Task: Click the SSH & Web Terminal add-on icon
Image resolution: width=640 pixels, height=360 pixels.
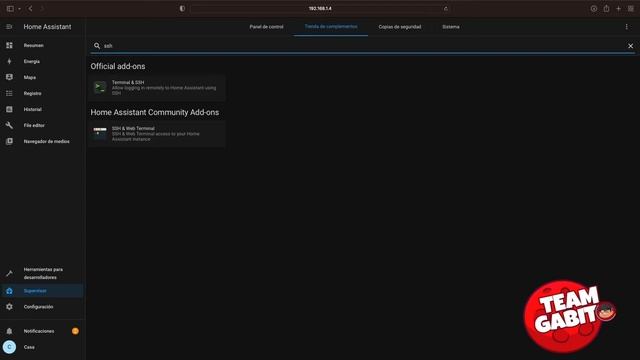Action: (x=100, y=133)
